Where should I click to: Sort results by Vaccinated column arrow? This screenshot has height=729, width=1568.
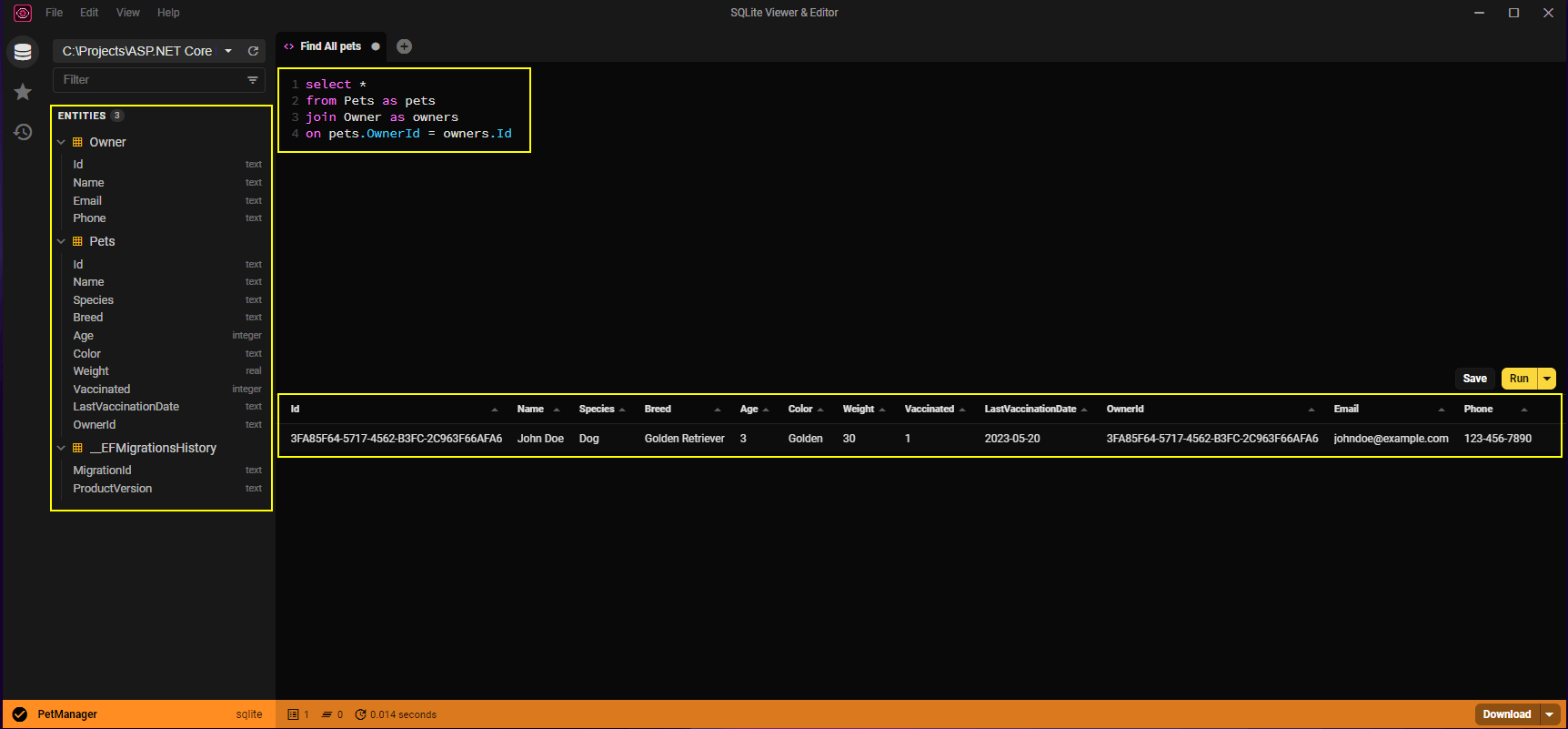tap(962, 410)
